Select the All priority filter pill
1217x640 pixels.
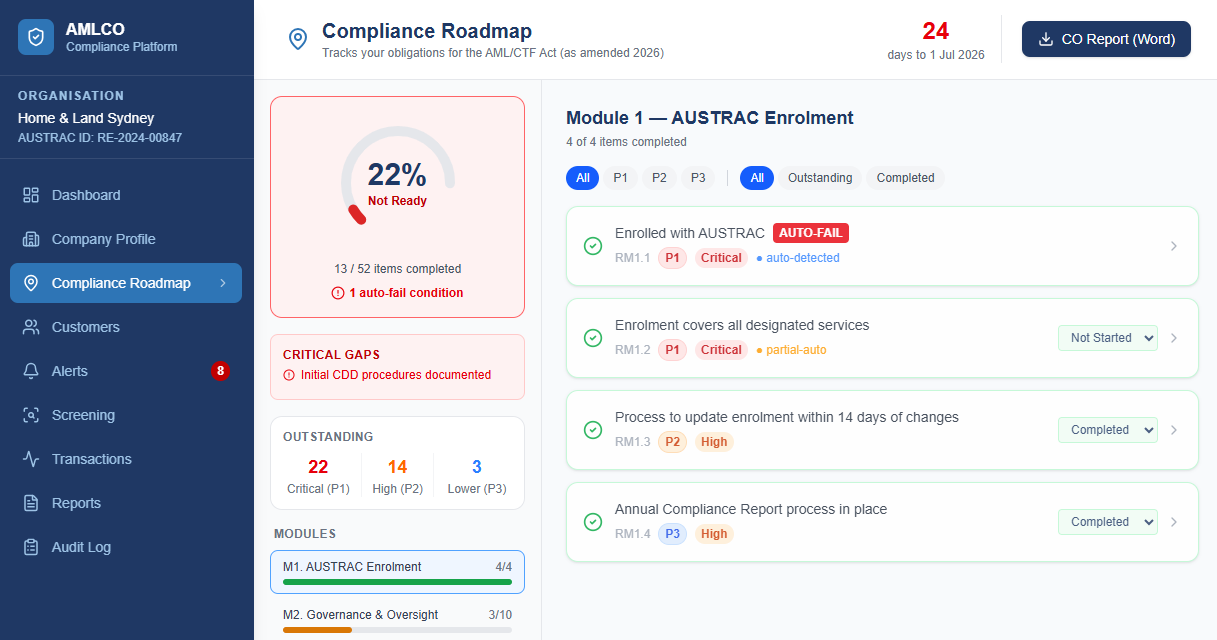(x=582, y=178)
